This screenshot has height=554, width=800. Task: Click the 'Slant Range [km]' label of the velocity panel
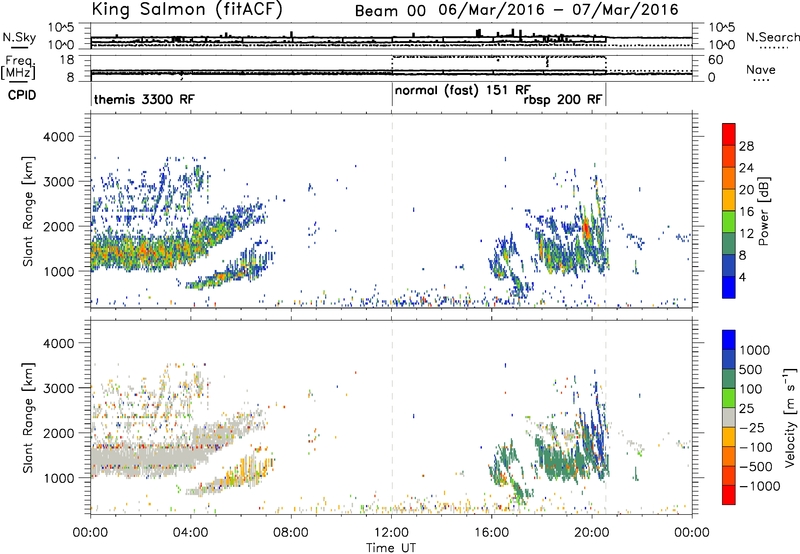28,417
